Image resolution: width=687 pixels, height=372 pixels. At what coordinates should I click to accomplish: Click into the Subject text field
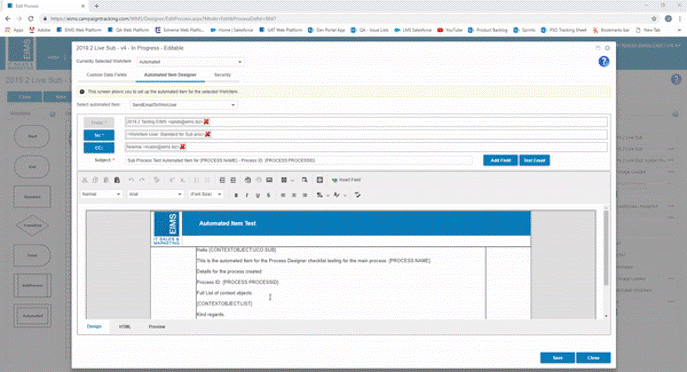click(299, 160)
